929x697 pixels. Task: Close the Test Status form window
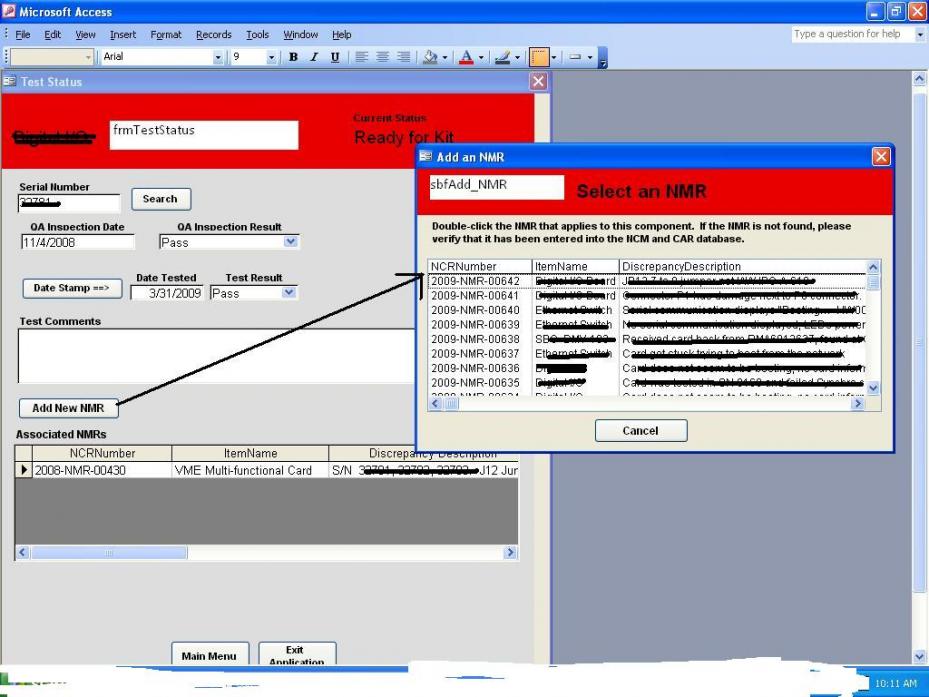tap(538, 81)
